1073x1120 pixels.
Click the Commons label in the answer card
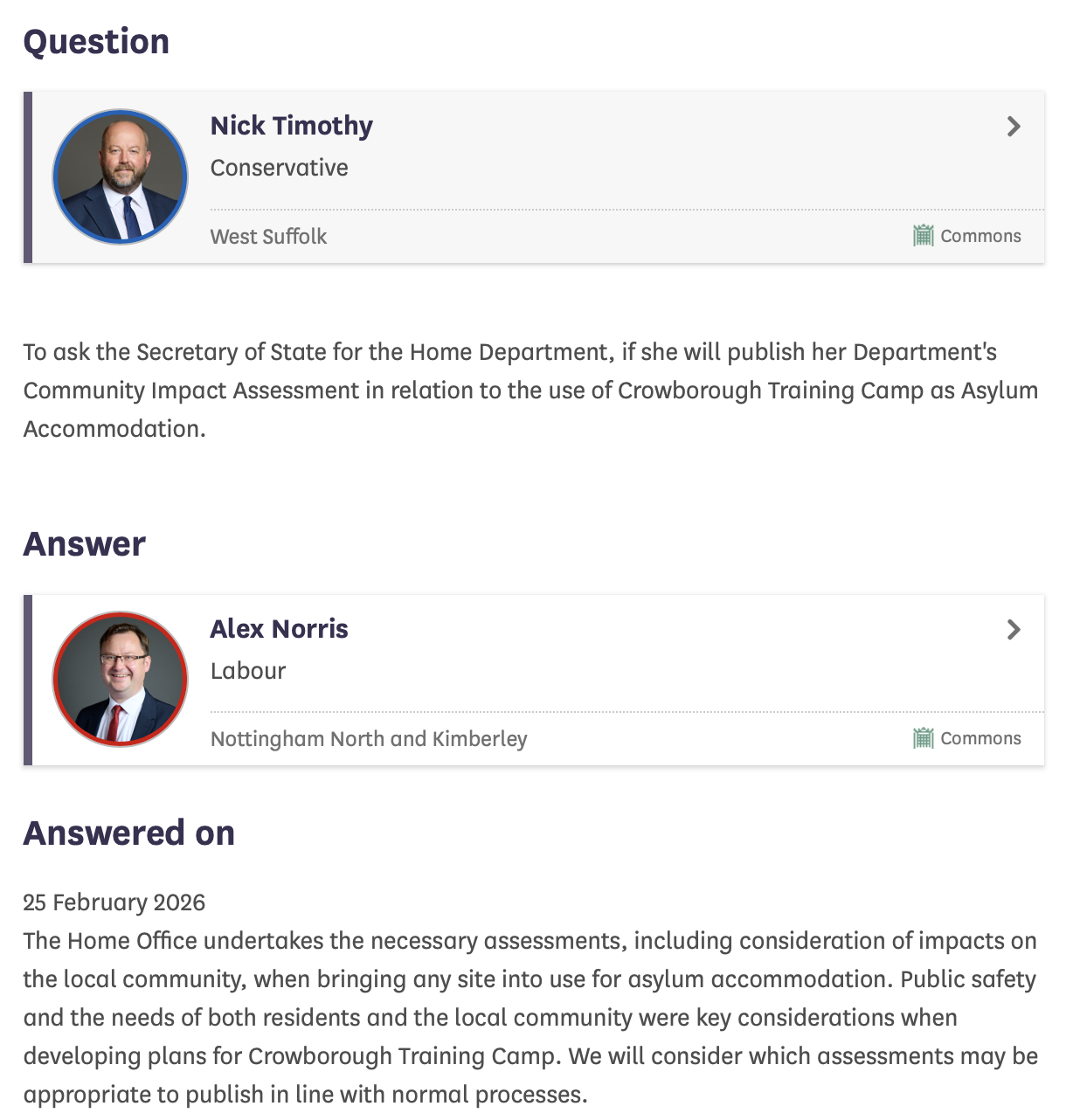coord(980,738)
